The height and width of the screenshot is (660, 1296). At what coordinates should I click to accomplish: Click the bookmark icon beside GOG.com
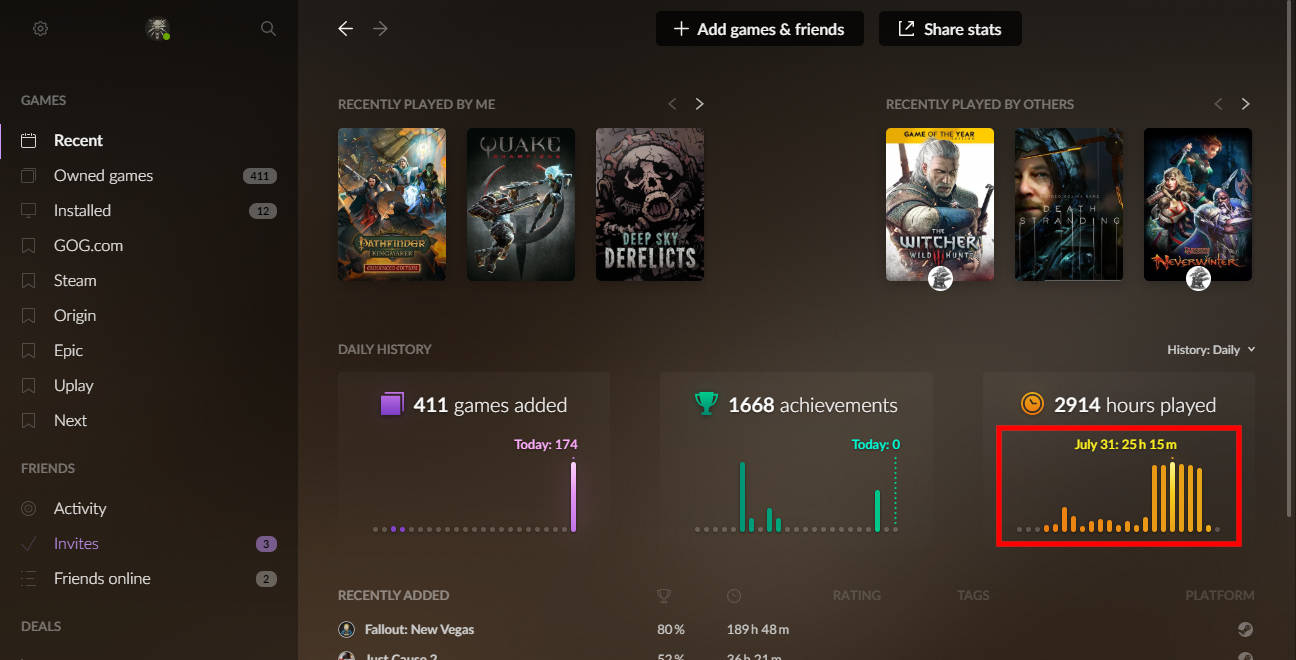29,245
